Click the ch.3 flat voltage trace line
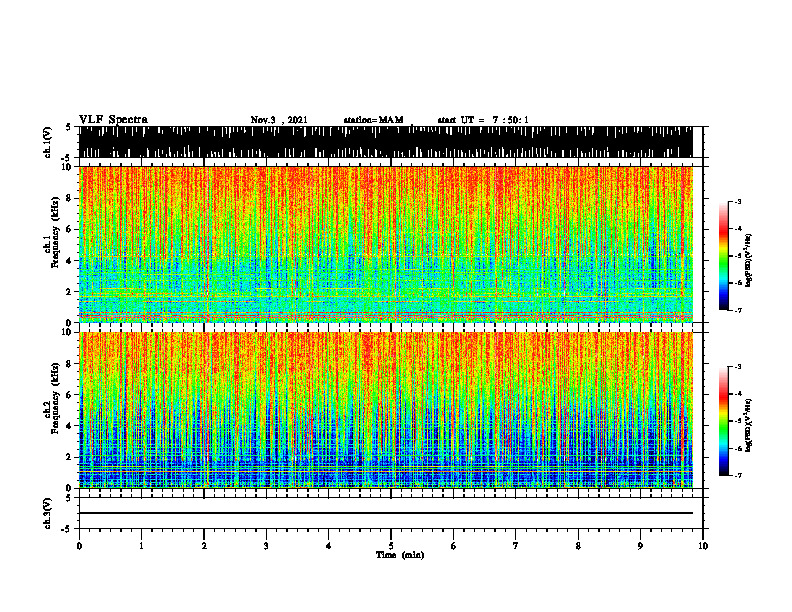Image resolution: width=792 pixels, height=612 pixels. (386, 513)
